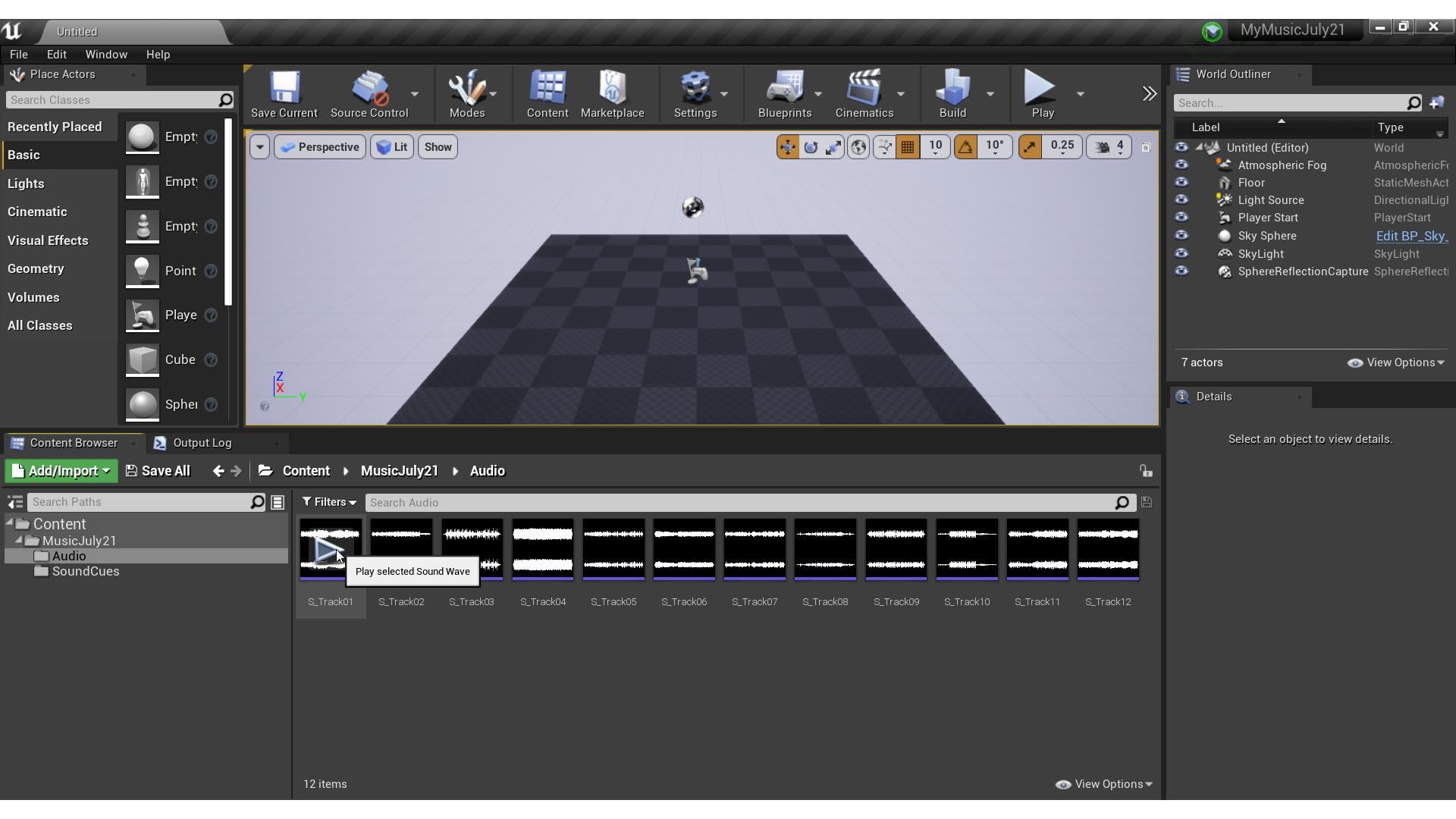Screen dimensions: 1456x819
Task: Toggle grid snapping in viewport
Action: pyautogui.click(x=908, y=147)
